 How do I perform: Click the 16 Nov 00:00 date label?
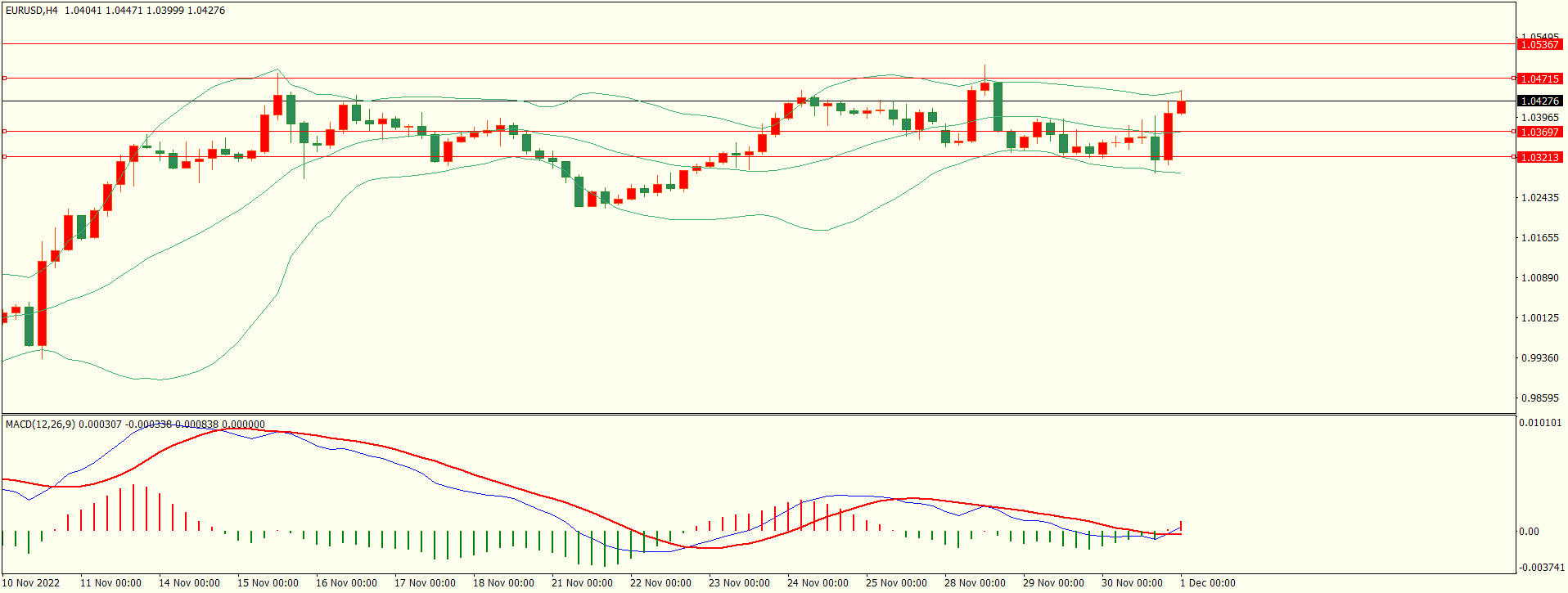pyautogui.click(x=346, y=583)
